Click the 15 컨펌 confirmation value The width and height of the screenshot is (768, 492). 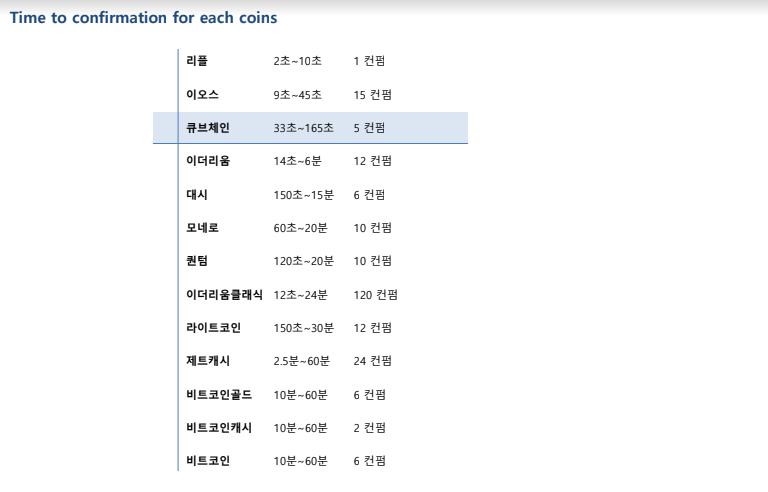(x=373, y=95)
